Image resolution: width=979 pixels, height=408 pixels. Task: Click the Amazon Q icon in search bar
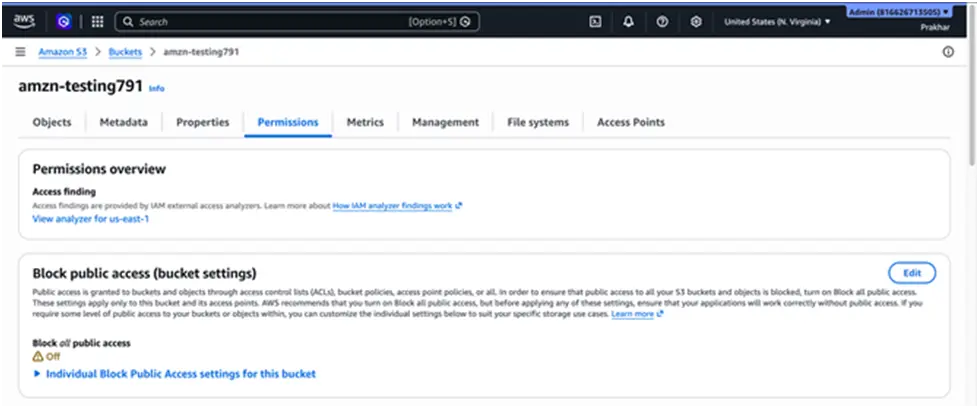465,22
